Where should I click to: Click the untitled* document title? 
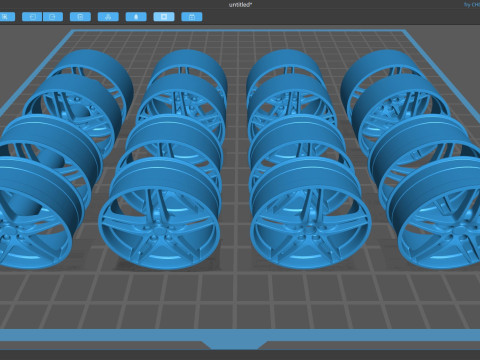[240, 5]
